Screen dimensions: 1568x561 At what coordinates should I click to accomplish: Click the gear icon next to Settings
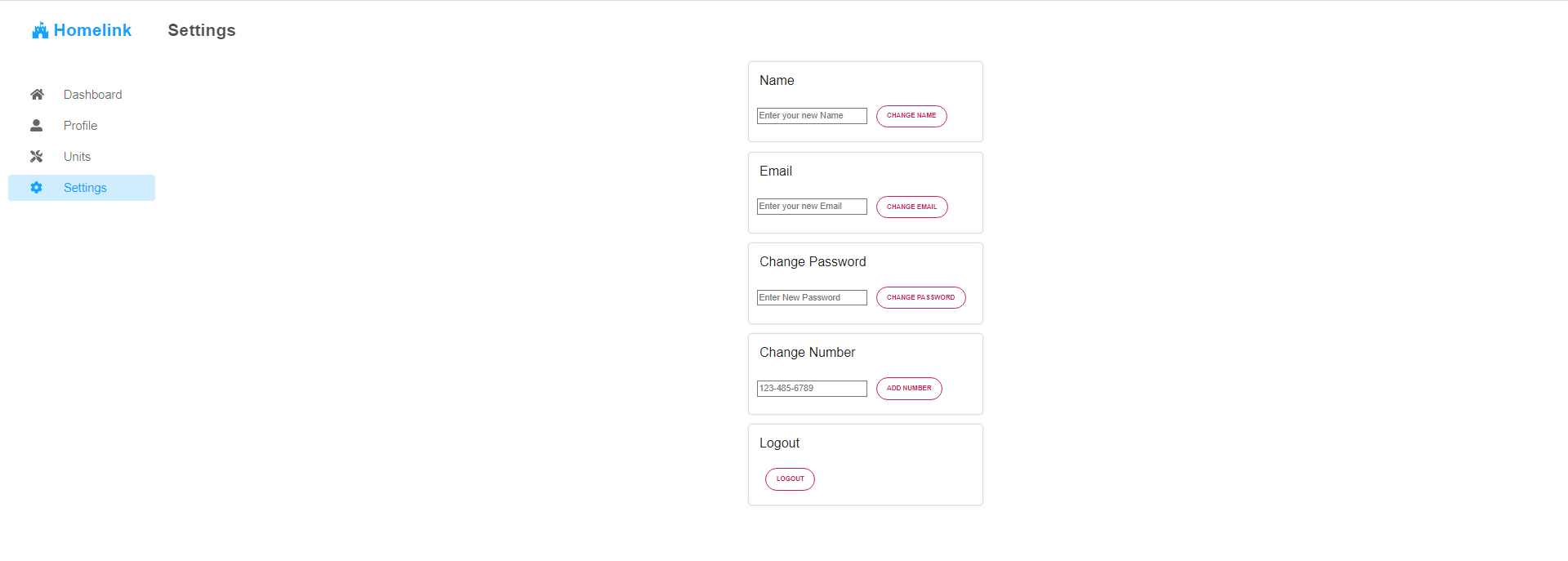click(x=37, y=187)
